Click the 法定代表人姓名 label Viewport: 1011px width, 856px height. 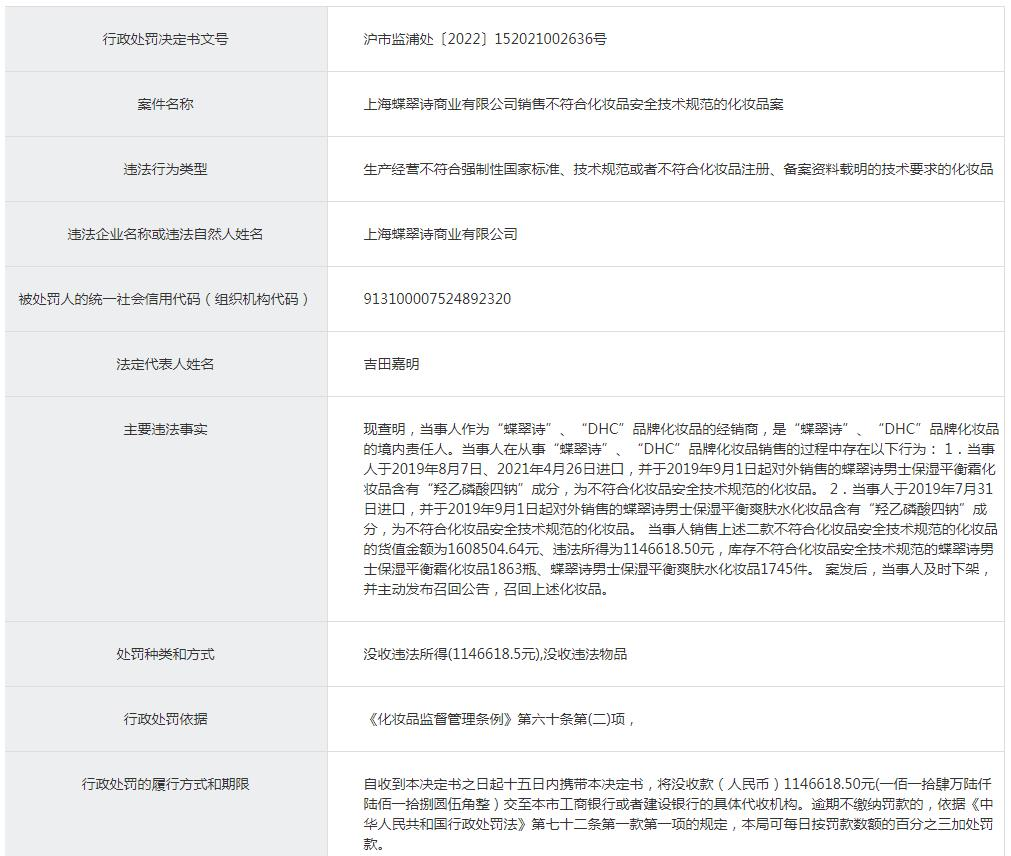point(165,364)
